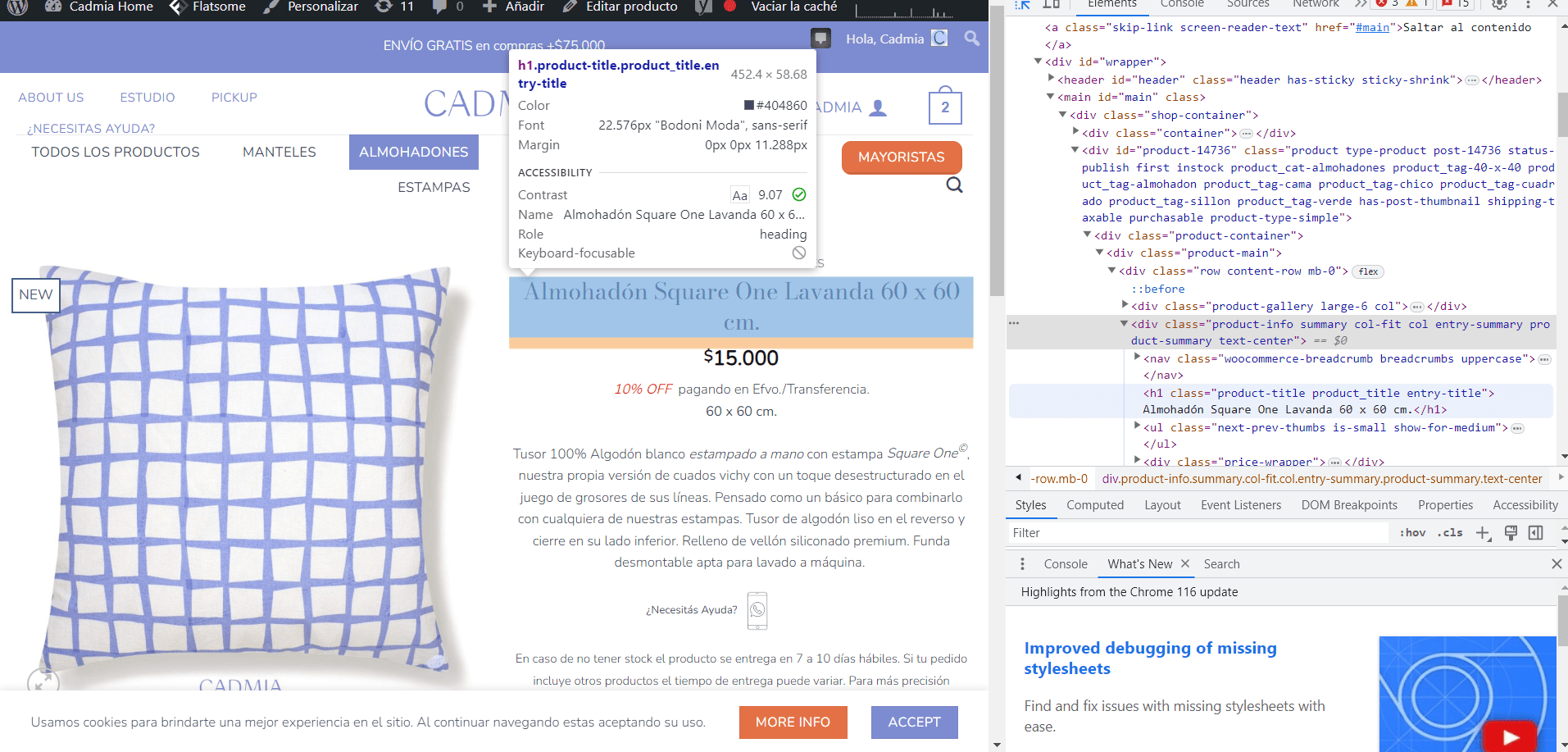1568x752 pixels.
Task: Open DevTools settings gear
Action: coord(1499,4)
